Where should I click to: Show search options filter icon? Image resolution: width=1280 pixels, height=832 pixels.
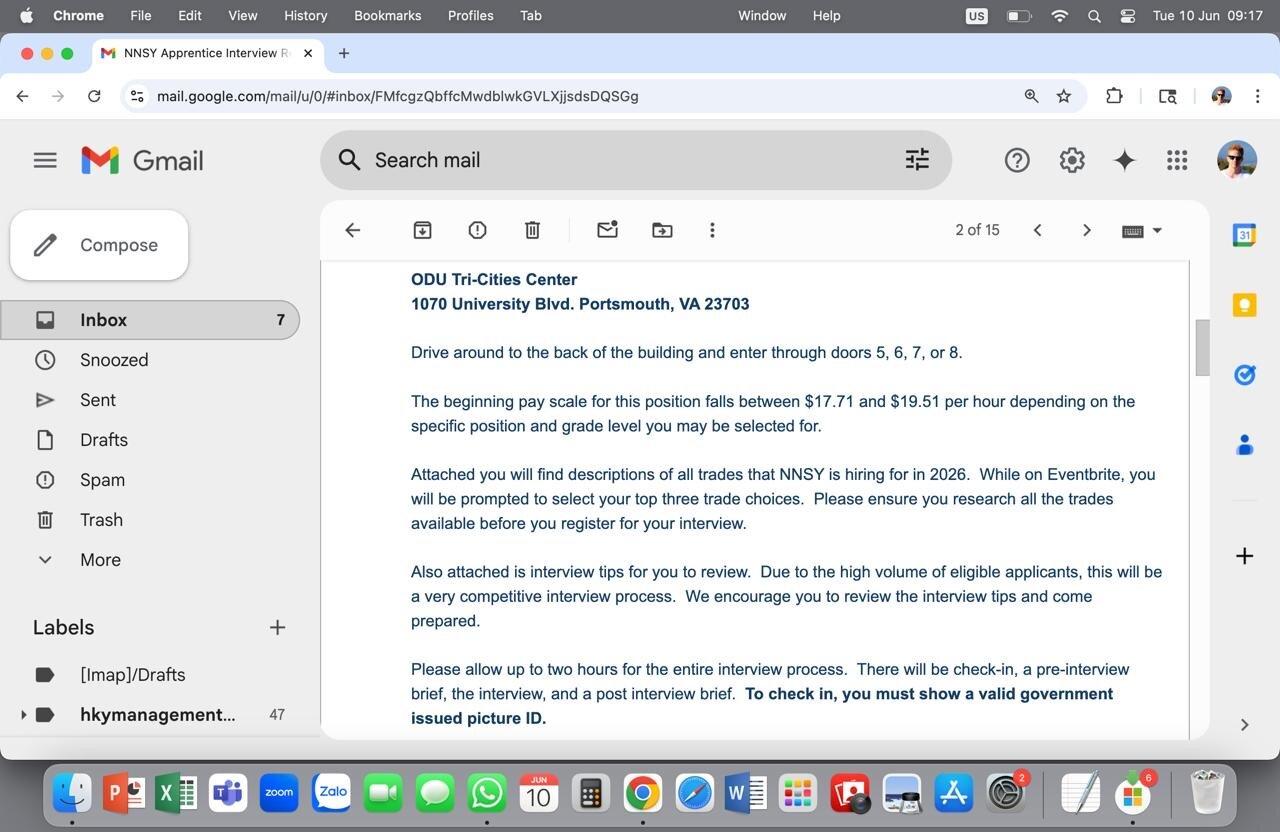click(x=917, y=160)
